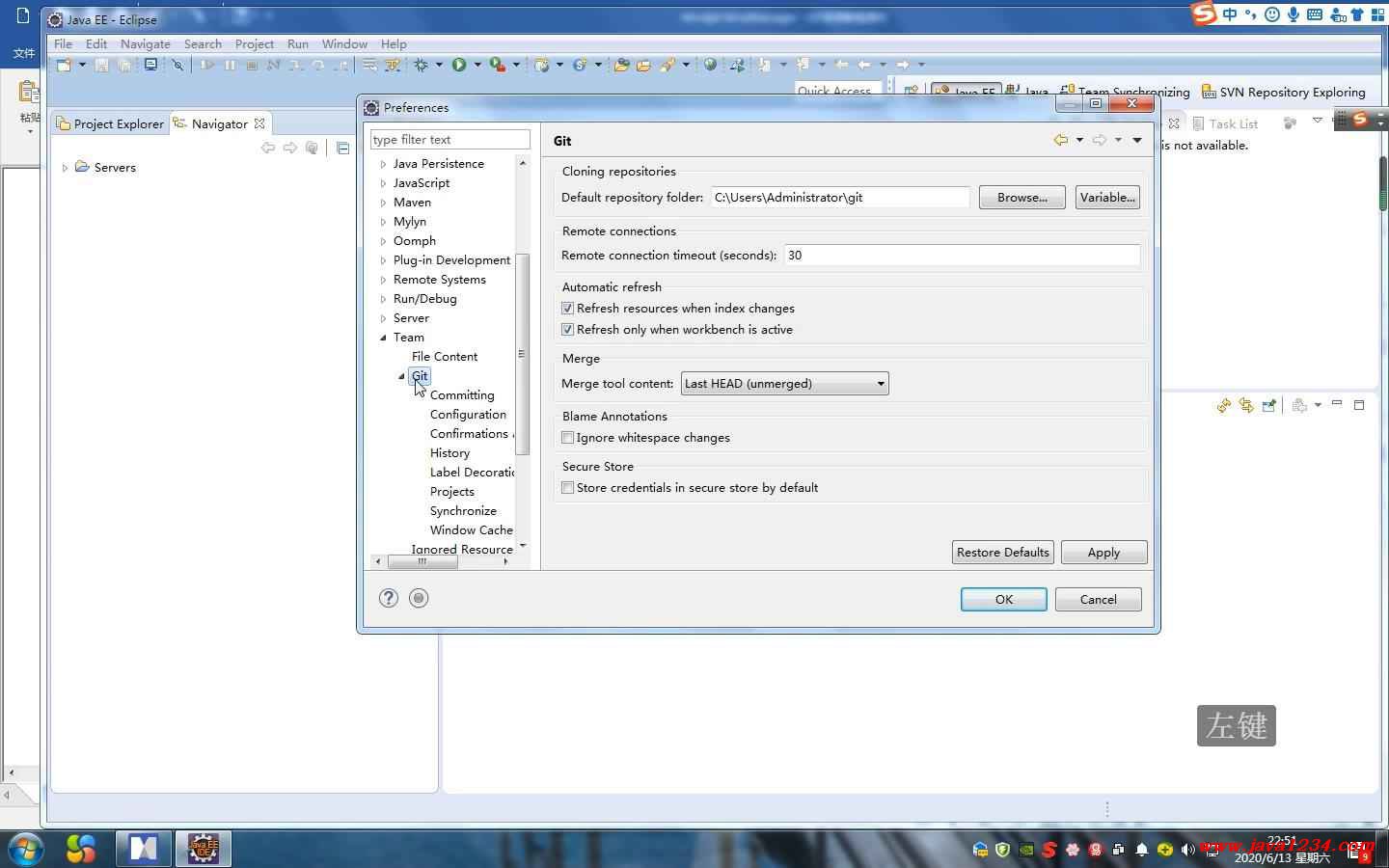This screenshot has height=868, width=1389.
Task: Click Restore Defaults button
Action: 1003,553
